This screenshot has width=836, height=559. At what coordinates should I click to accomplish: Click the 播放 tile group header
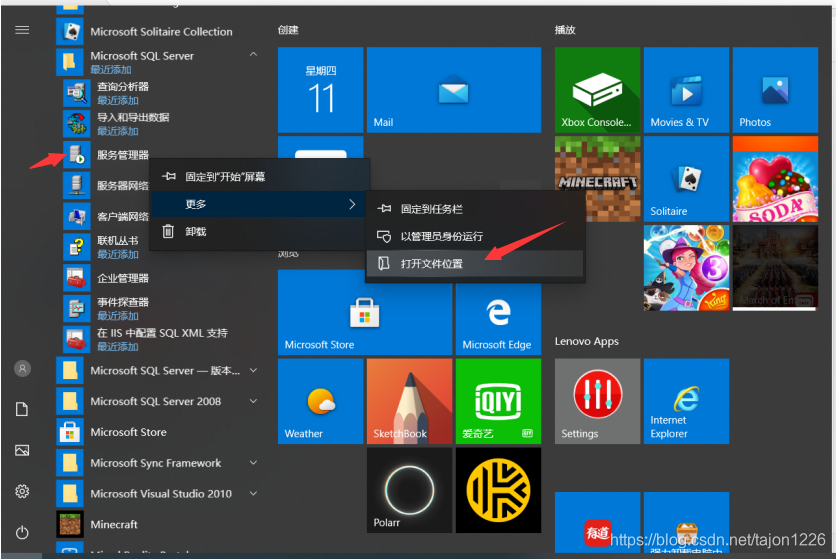coord(565,30)
